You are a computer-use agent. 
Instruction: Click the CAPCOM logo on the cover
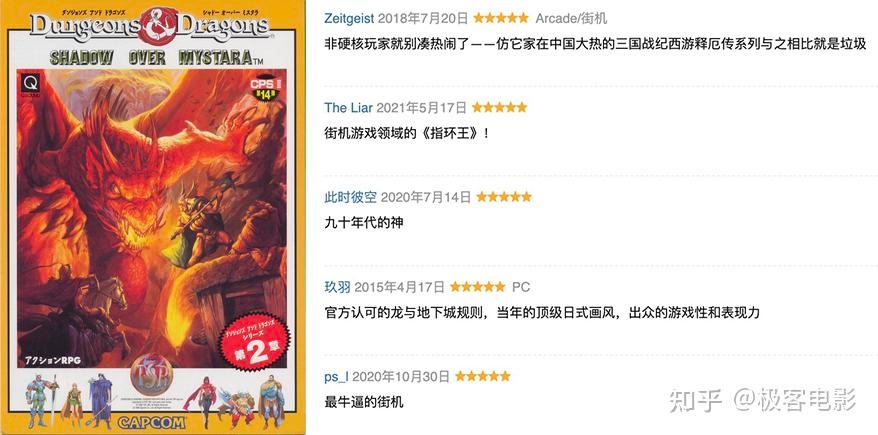[151, 422]
